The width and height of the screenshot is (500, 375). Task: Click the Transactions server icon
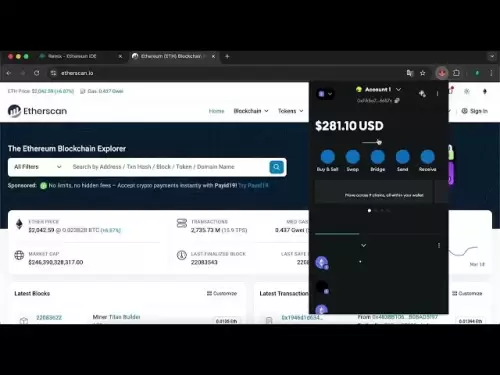182,223
